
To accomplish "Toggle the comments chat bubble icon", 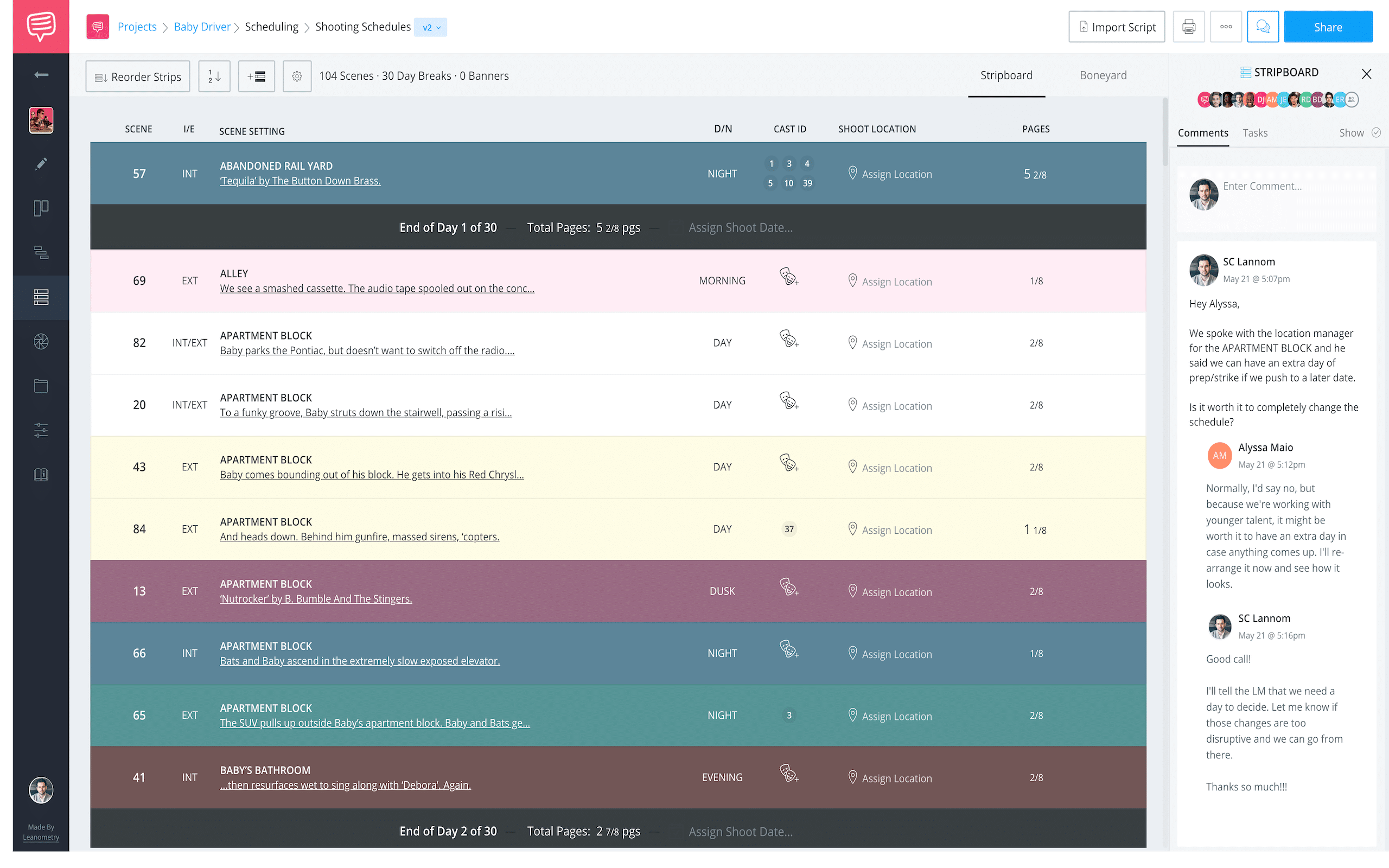I will pos(1263,27).
